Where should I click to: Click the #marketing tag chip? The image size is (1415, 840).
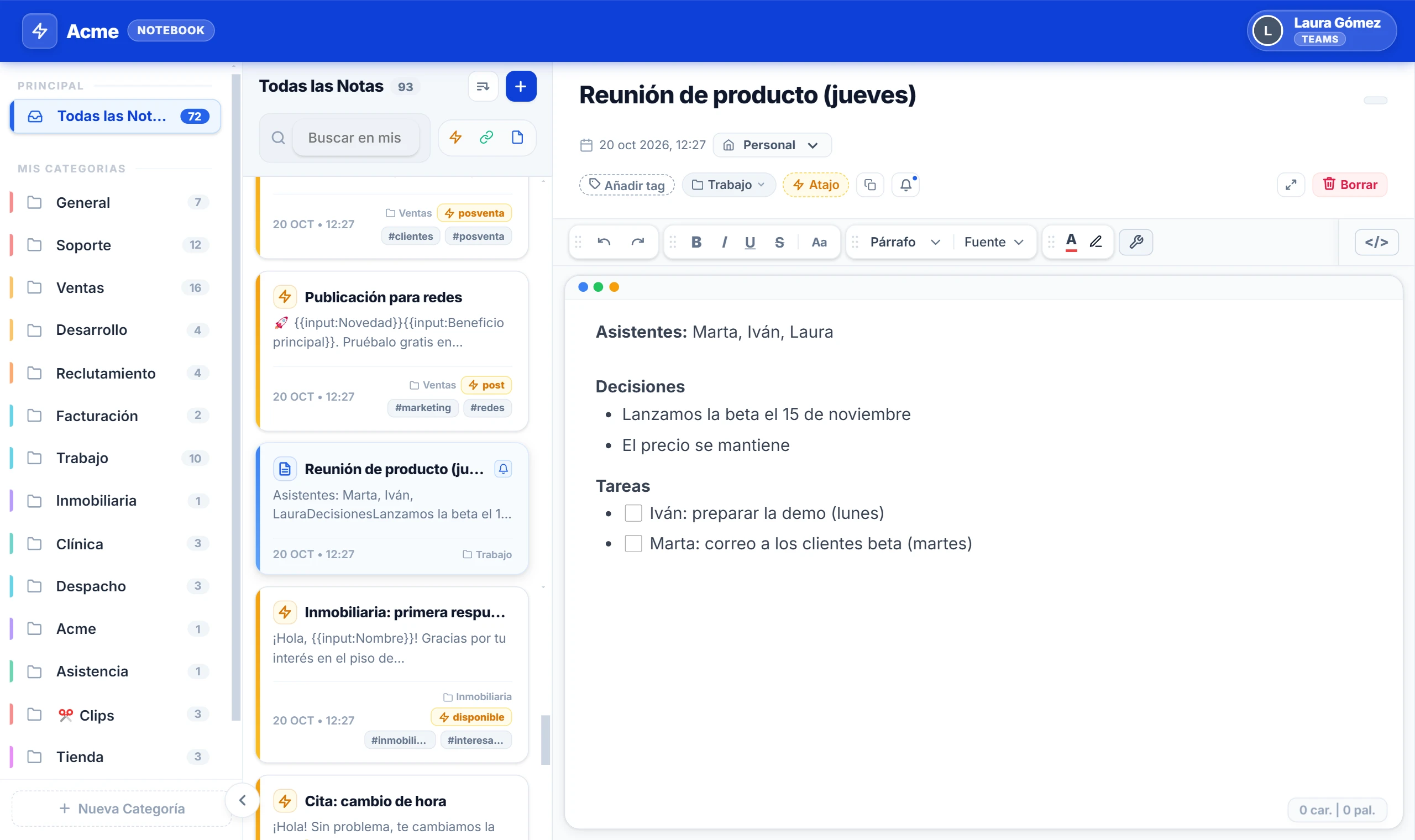[x=423, y=408]
